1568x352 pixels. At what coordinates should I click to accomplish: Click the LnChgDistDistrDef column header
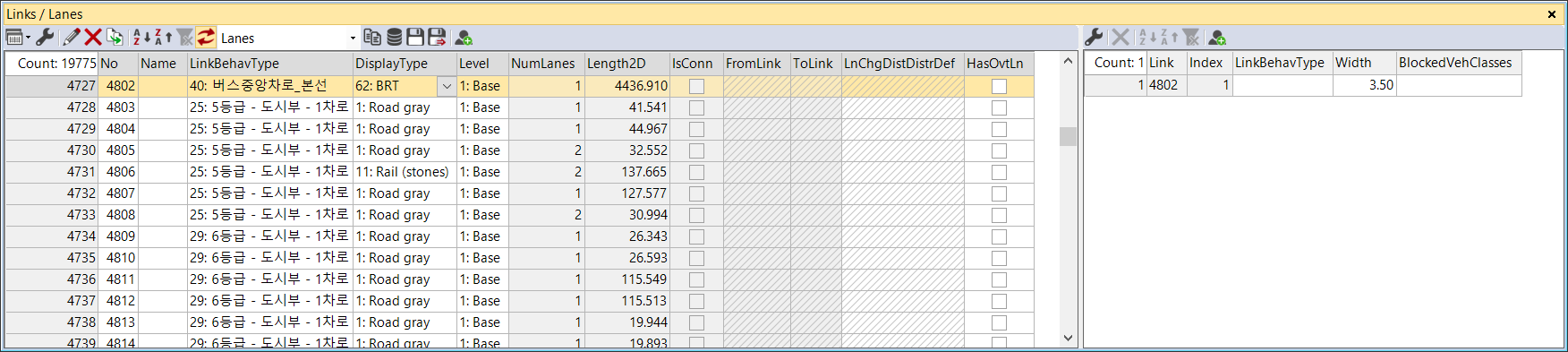pyautogui.click(x=902, y=64)
